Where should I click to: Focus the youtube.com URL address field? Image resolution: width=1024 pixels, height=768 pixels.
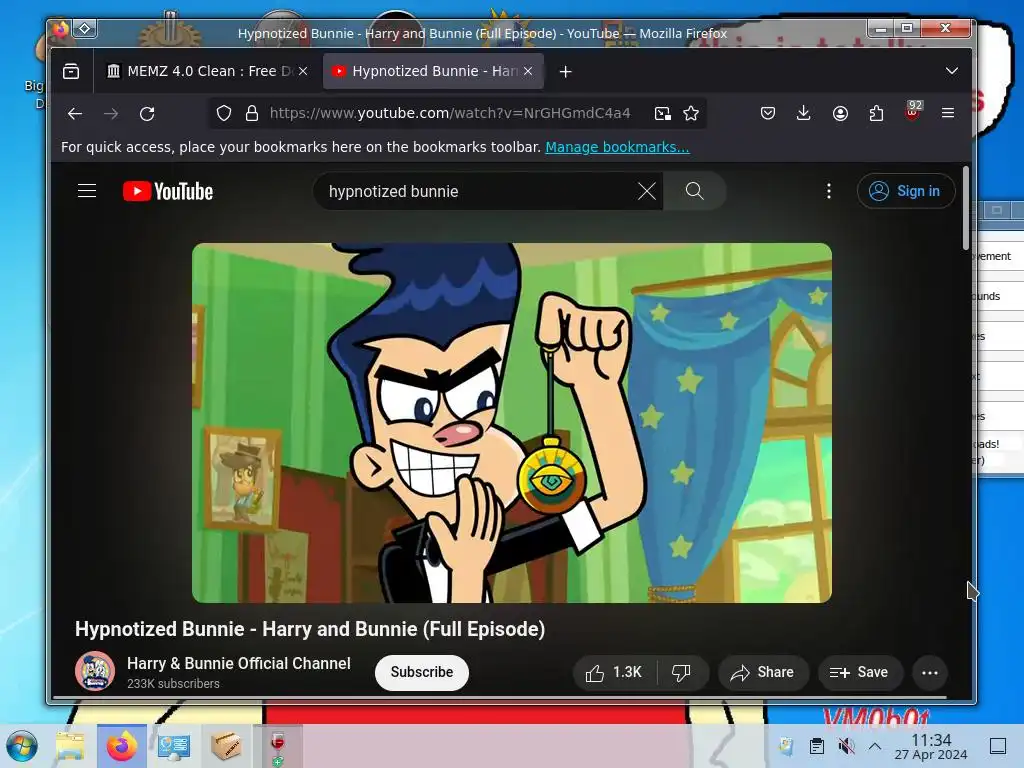pyautogui.click(x=450, y=114)
